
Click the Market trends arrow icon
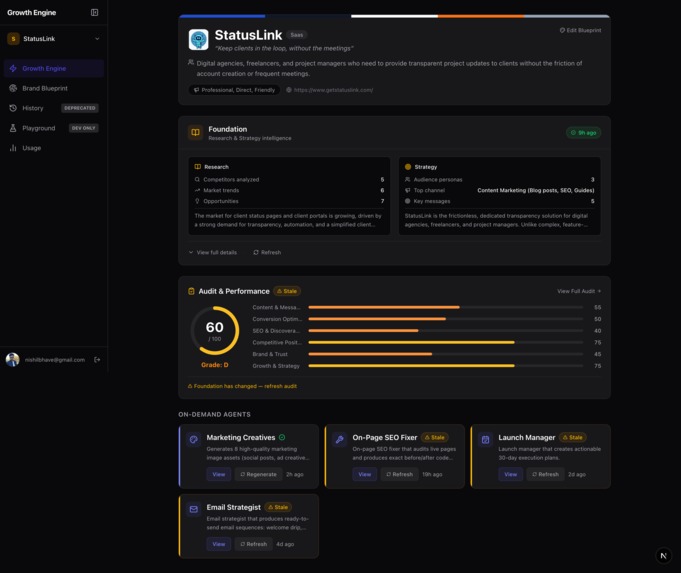197,190
